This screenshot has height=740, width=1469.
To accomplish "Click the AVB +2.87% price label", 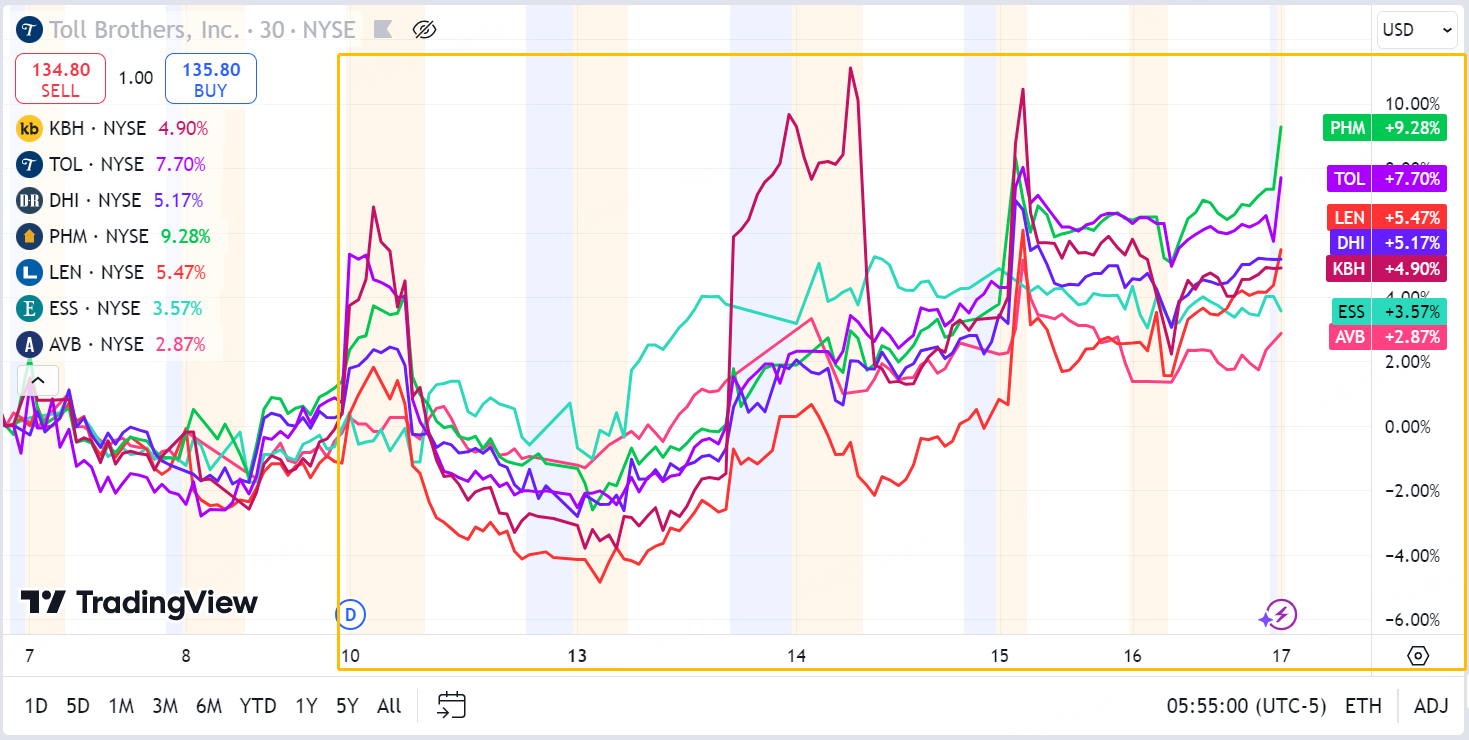I will coord(1387,337).
